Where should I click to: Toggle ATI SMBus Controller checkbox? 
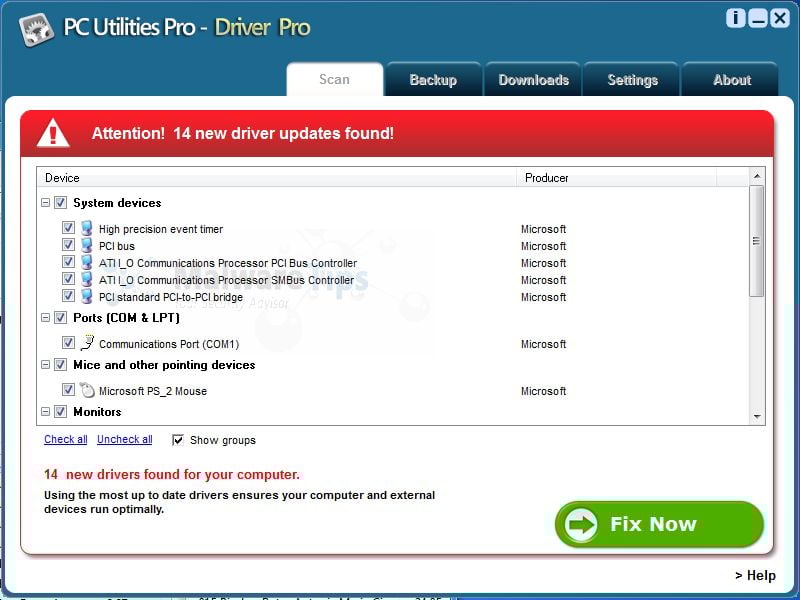point(68,279)
